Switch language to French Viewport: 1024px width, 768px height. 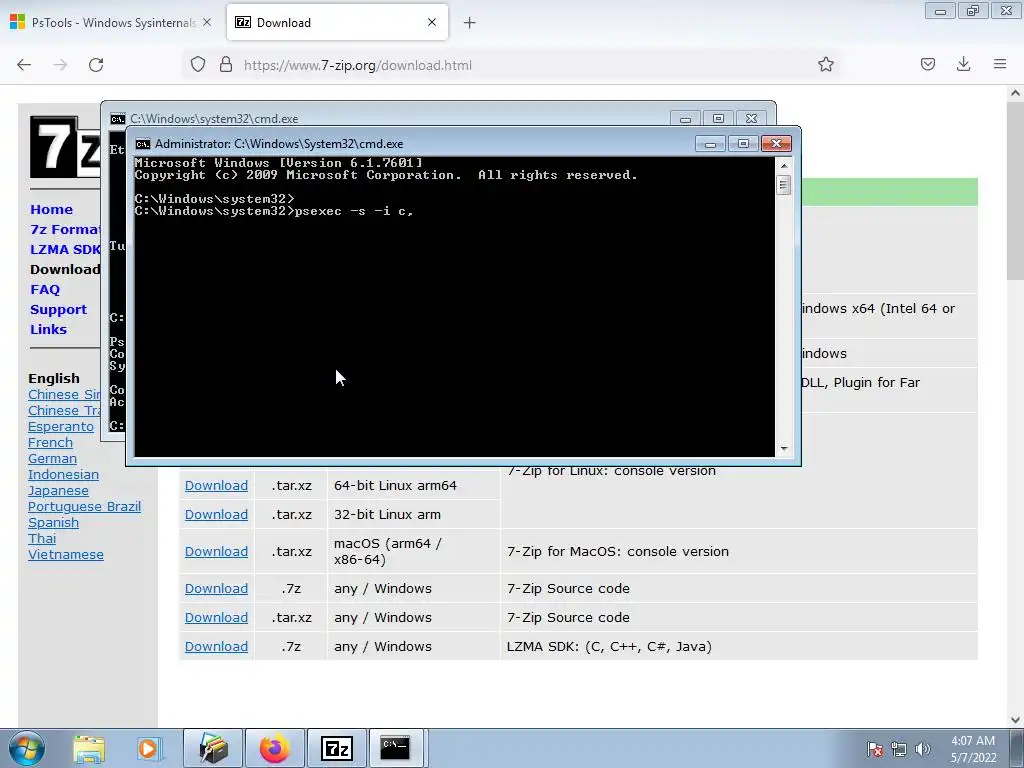(x=50, y=442)
